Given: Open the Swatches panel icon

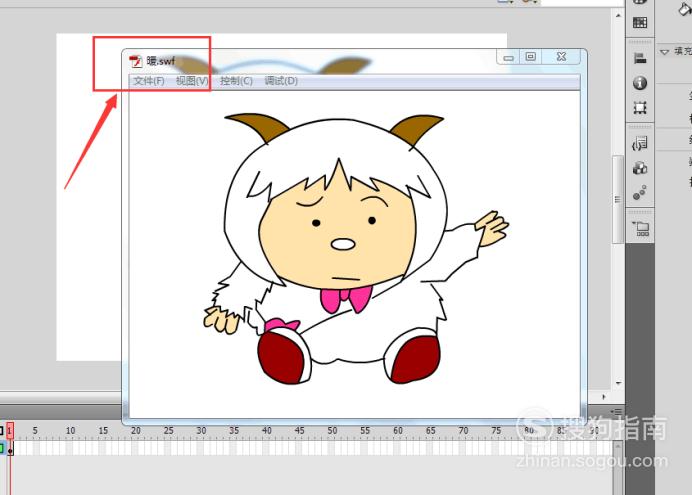Looking at the screenshot, I should click(640, 22).
